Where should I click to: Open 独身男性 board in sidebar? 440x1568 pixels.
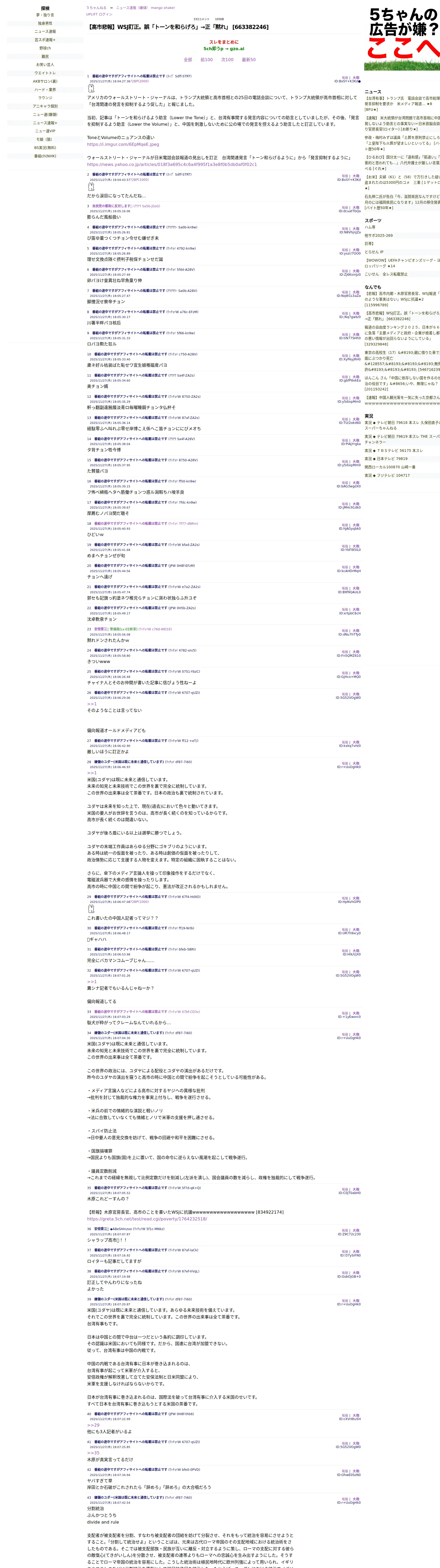45,24
